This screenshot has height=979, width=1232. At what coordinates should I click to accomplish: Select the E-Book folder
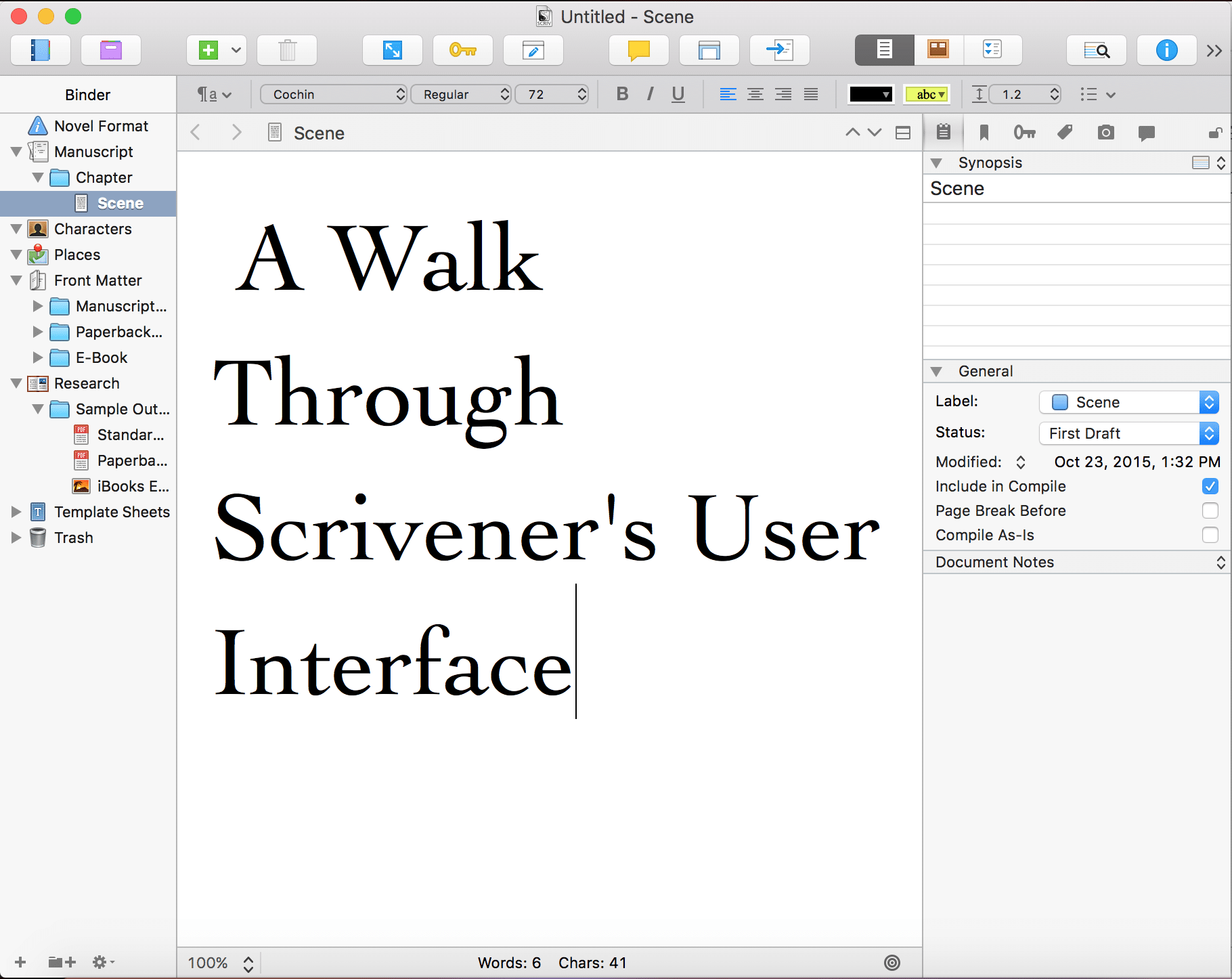(x=88, y=357)
